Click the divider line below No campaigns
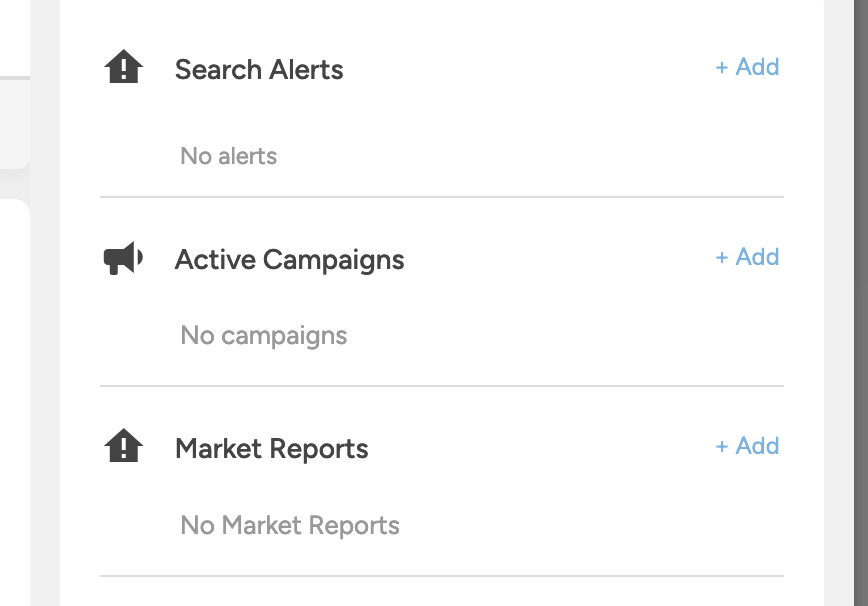 (442, 386)
